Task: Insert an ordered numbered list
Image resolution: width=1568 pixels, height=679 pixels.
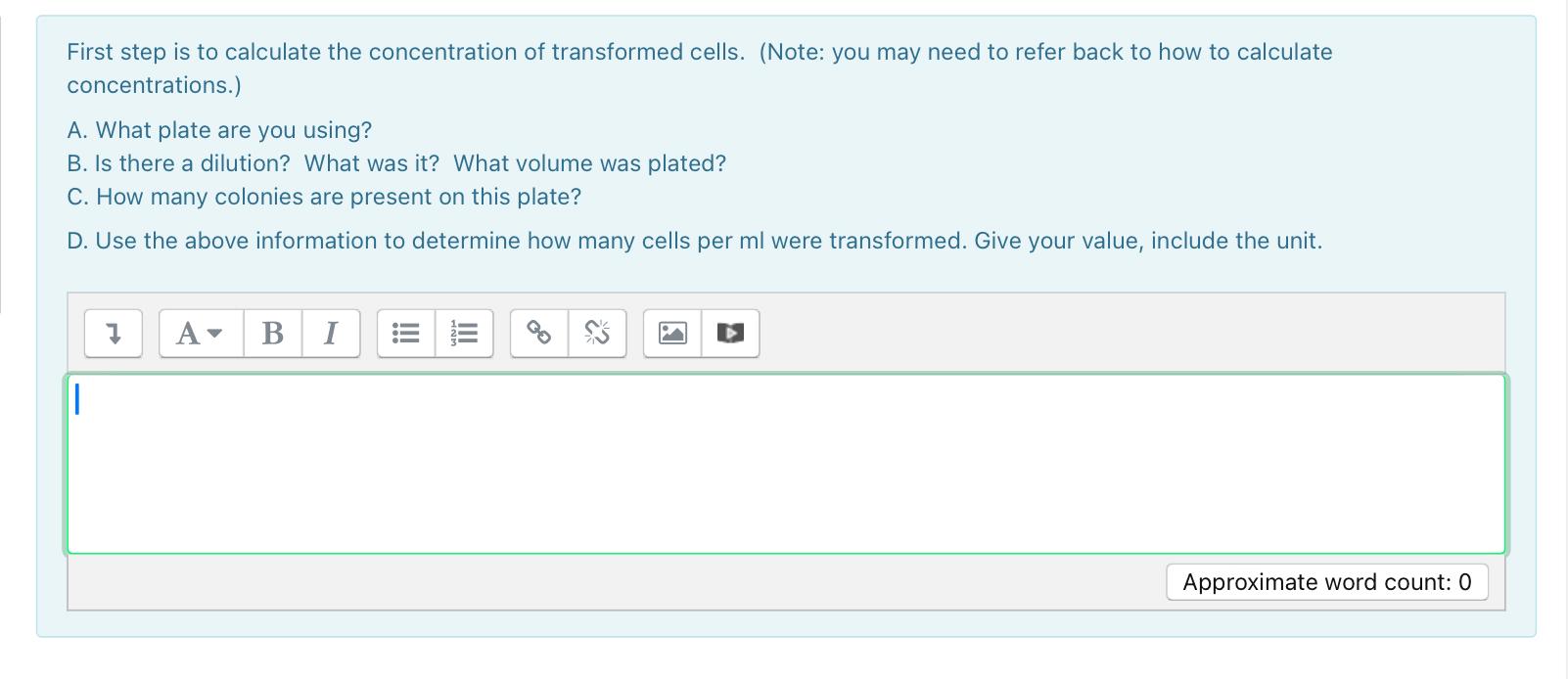Action: click(x=463, y=334)
